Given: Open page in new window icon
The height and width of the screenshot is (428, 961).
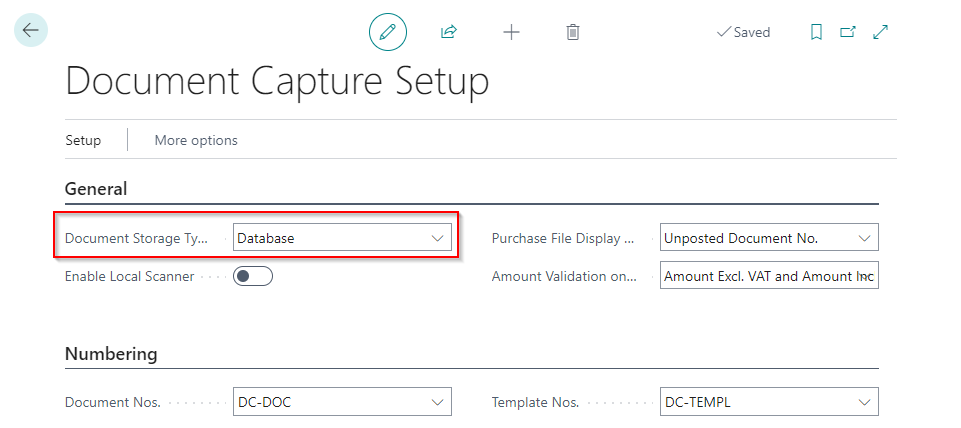Looking at the screenshot, I should click(x=848, y=32).
